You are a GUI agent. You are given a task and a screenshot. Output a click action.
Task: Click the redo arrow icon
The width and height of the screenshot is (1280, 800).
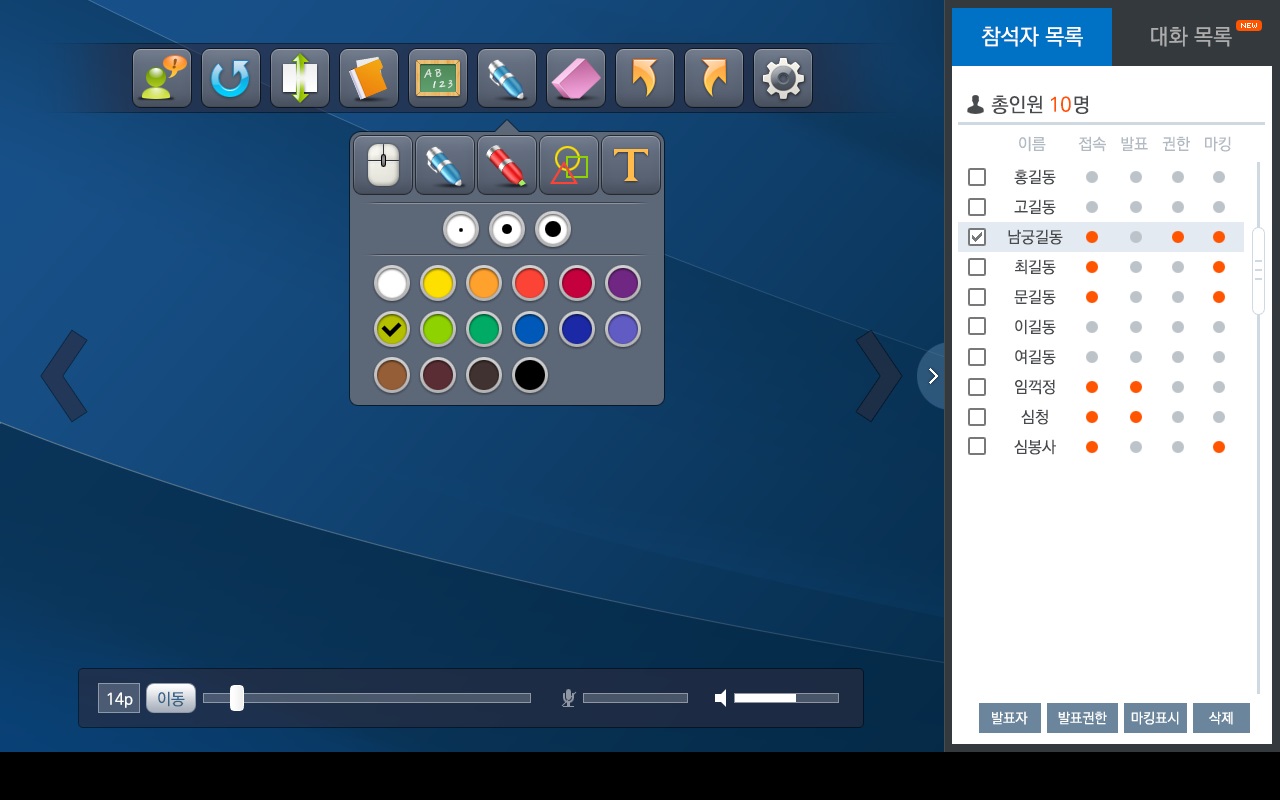pos(714,78)
